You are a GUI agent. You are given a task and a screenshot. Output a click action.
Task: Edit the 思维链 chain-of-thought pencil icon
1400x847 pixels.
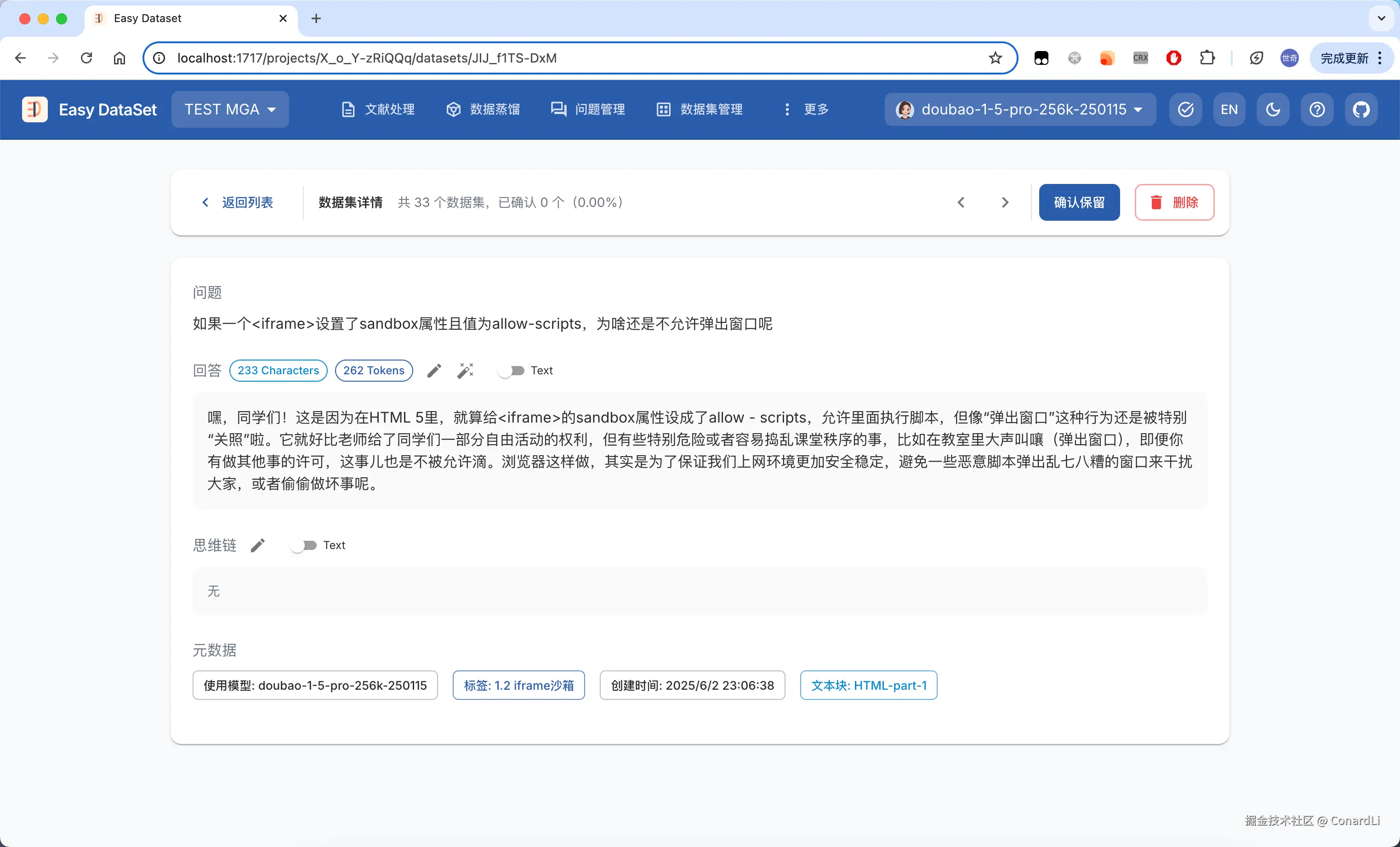[x=257, y=545]
